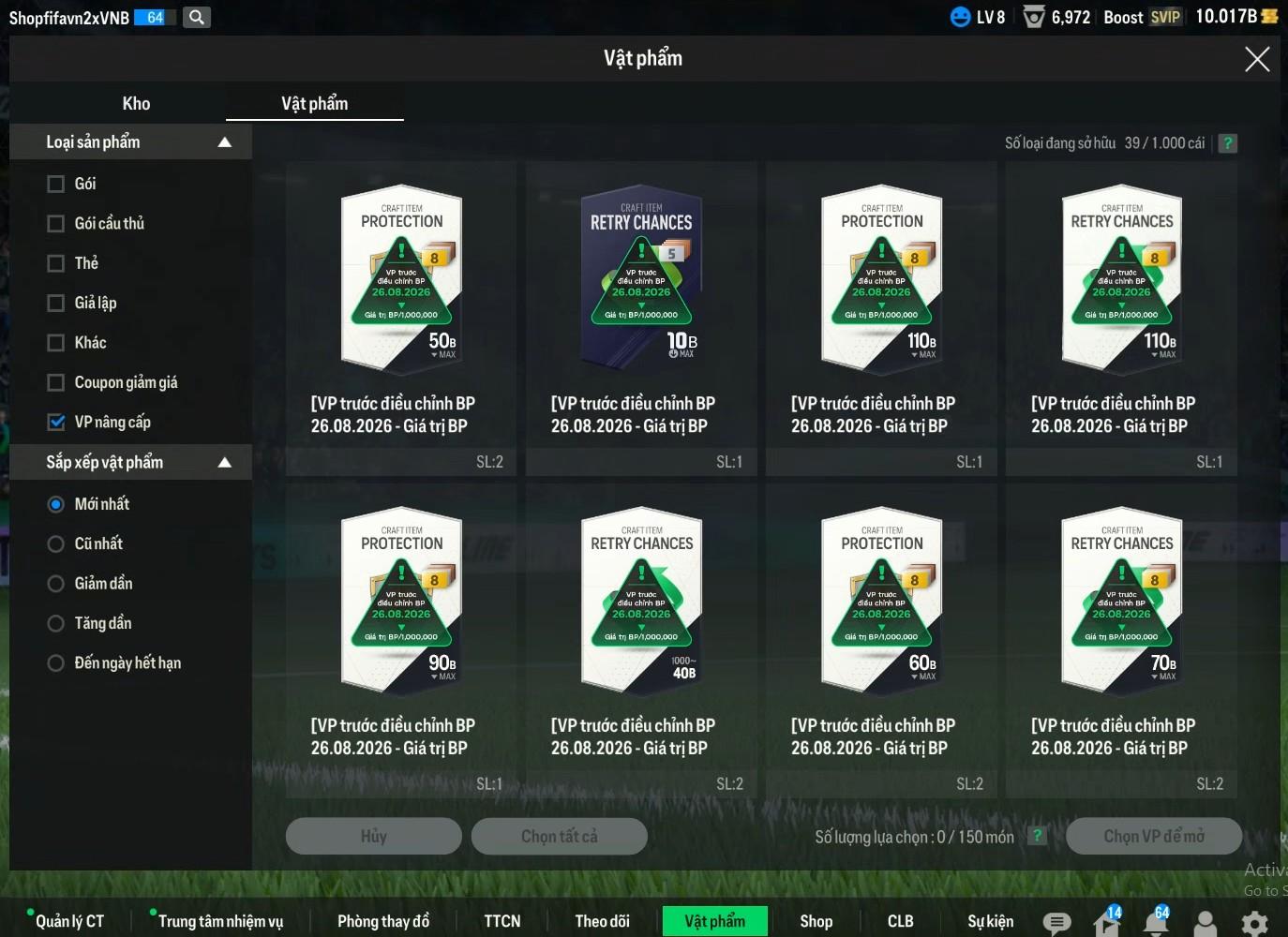Tick the Gói cầu thủ checkbox
The height and width of the screenshot is (937, 1288).
click(56, 224)
